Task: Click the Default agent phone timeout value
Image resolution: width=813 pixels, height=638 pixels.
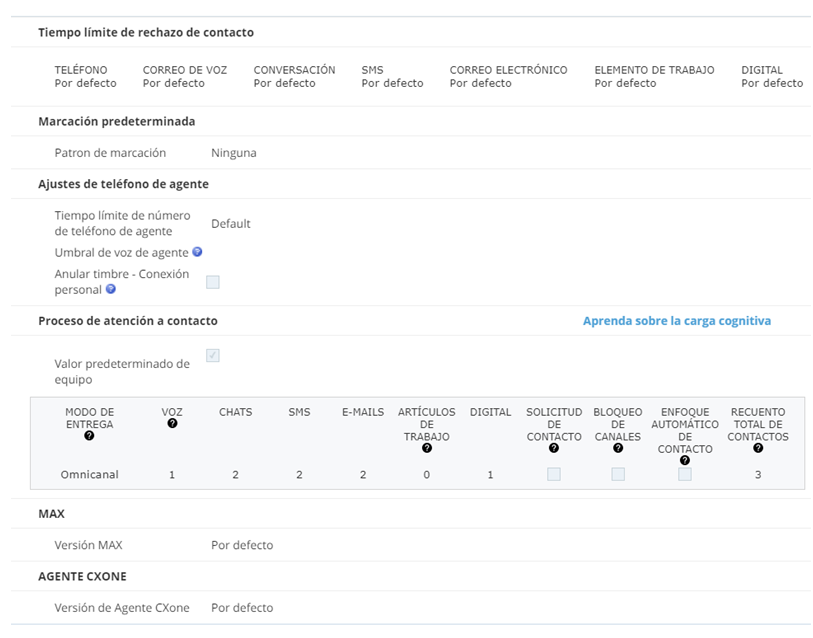Action: [231, 224]
